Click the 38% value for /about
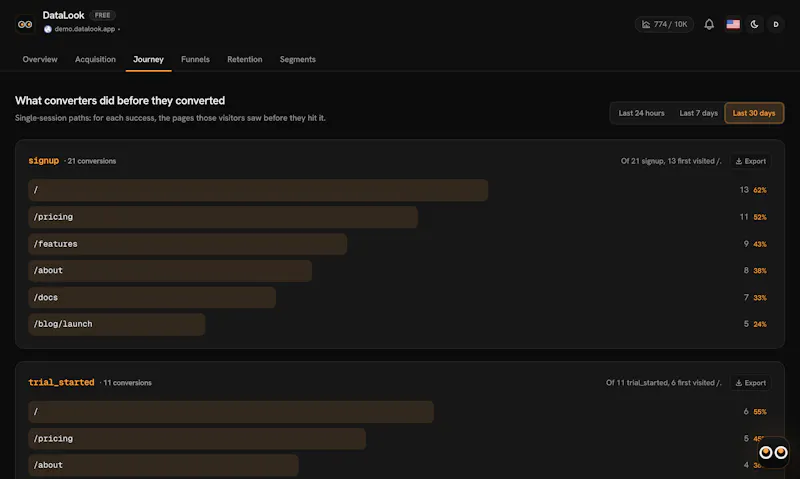Viewport: 800px width, 479px height. 760,271
